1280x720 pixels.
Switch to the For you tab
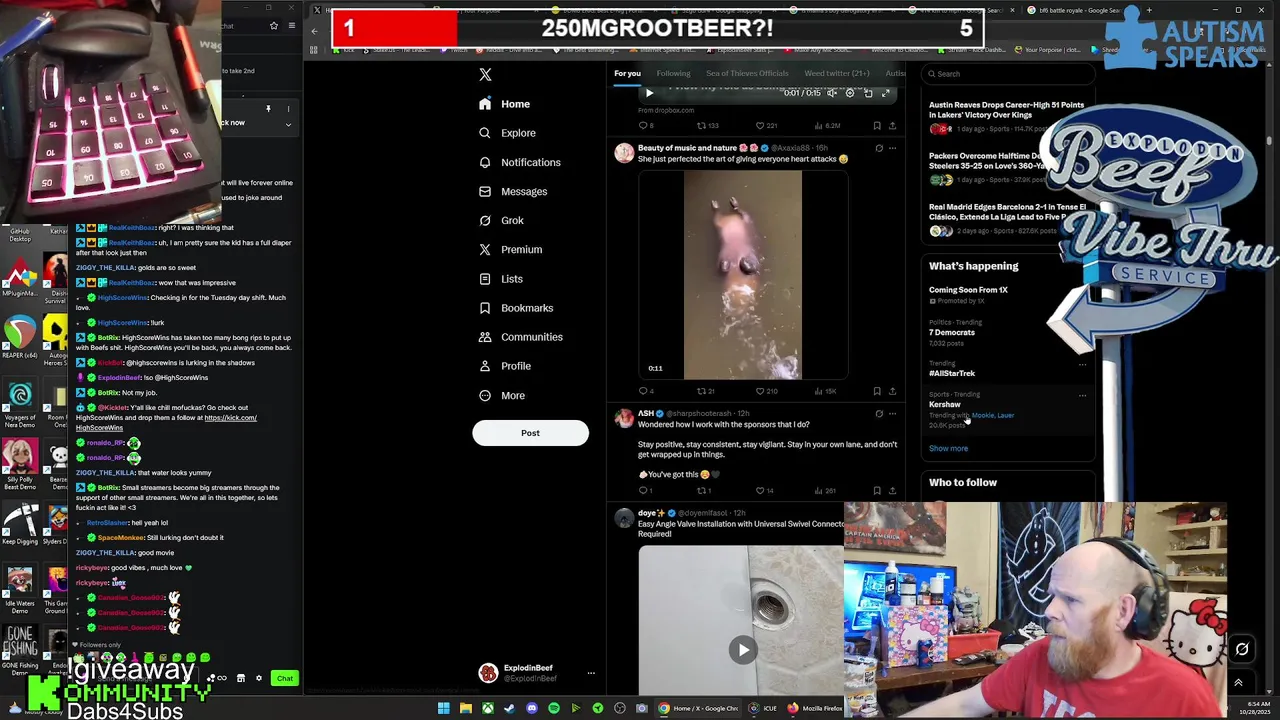(627, 73)
